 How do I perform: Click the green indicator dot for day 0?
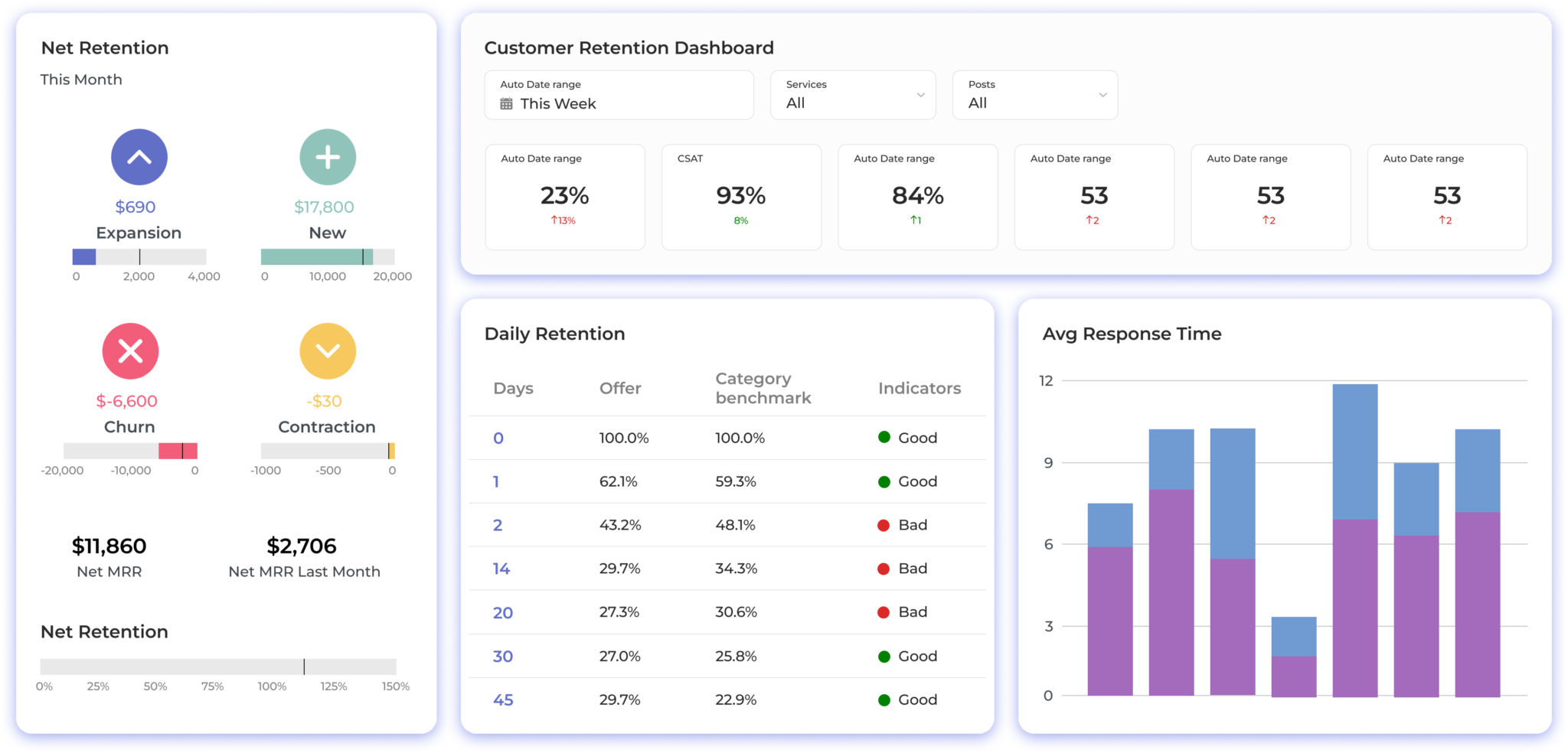point(884,437)
